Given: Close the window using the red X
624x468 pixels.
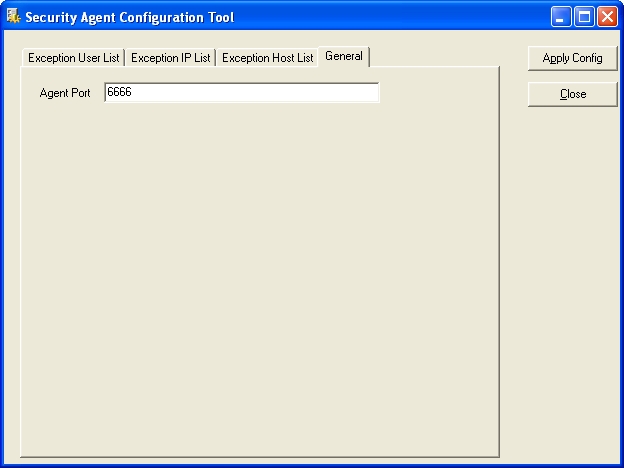Looking at the screenshot, I should [607, 17].
